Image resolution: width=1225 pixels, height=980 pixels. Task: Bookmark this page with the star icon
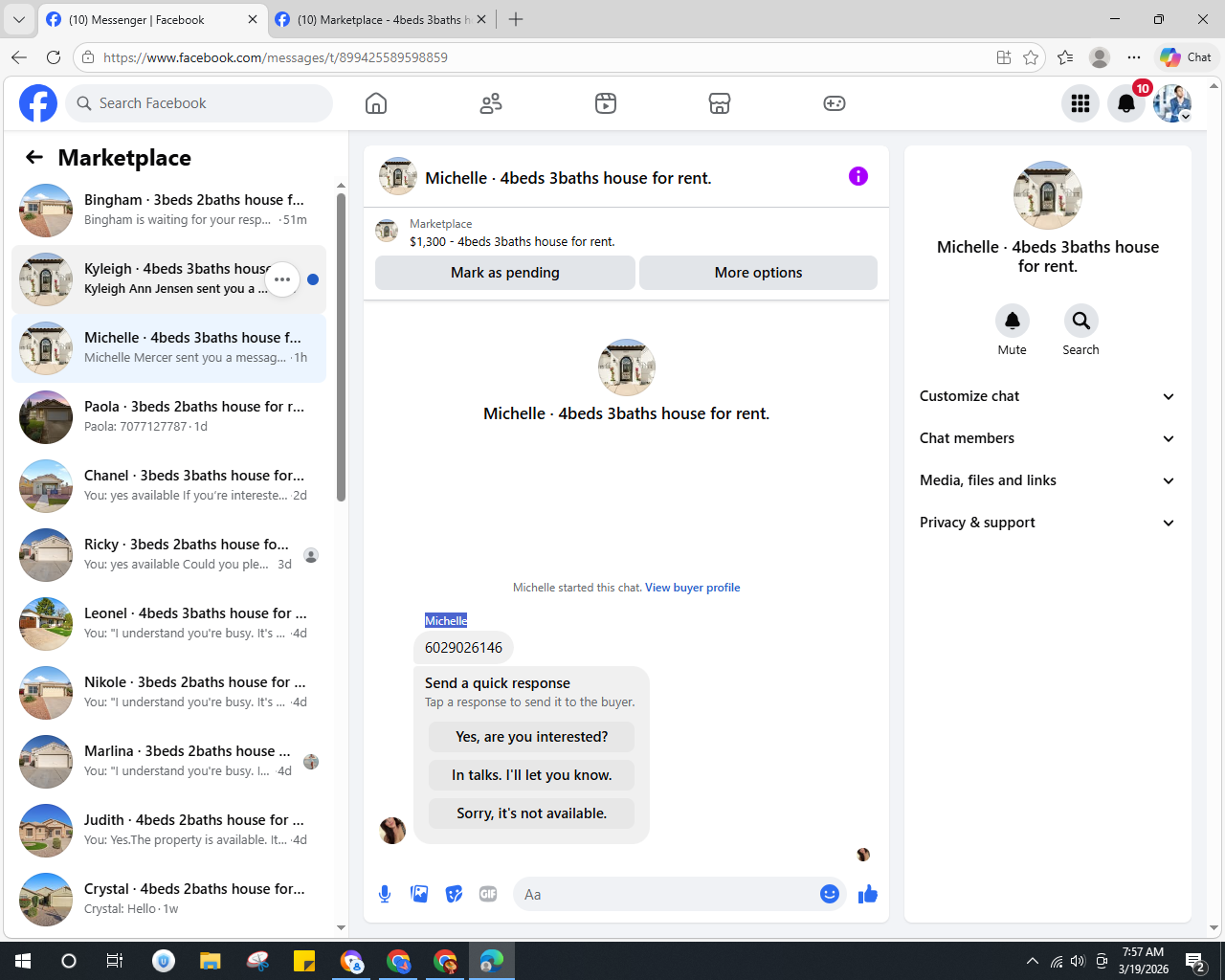click(1031, 57)
